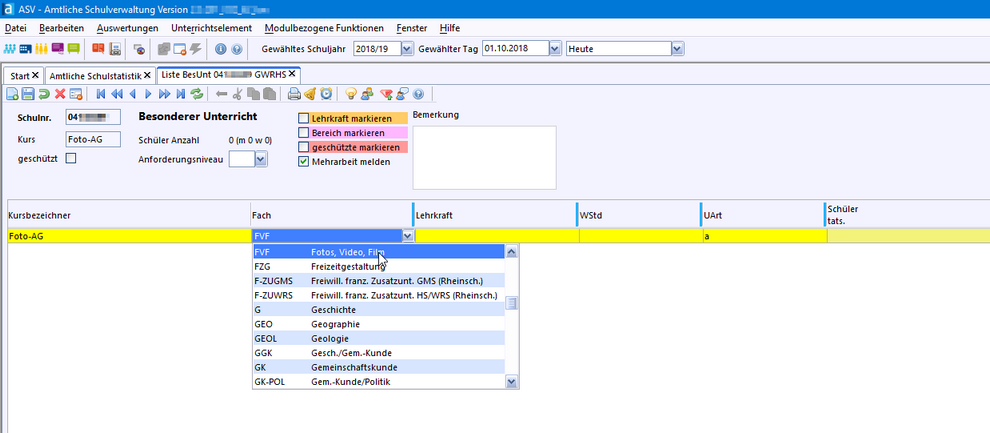Switch to the 'Amtliche Schulstatistik' tab
This screenshot has width=990, height=433.
pos(96,76)
